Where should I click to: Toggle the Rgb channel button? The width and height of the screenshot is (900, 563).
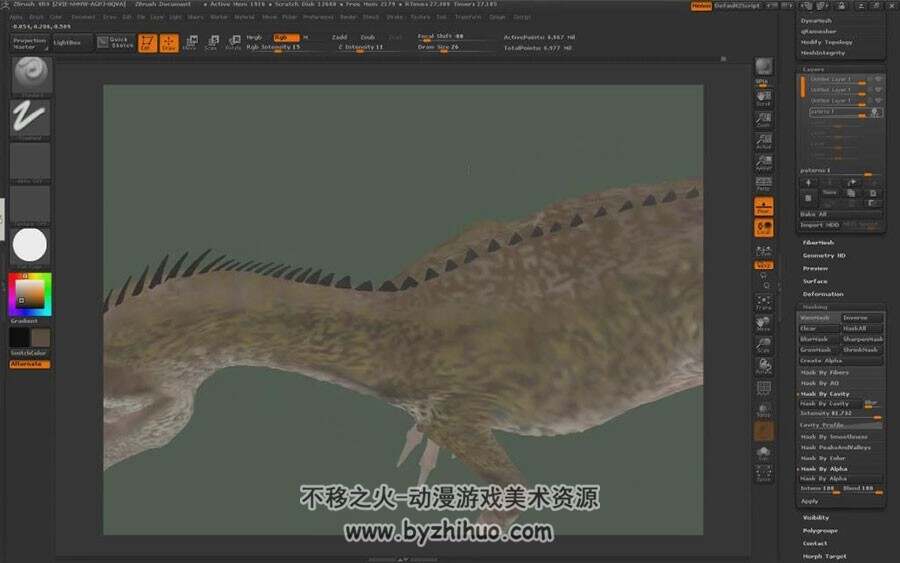[285, 37]
